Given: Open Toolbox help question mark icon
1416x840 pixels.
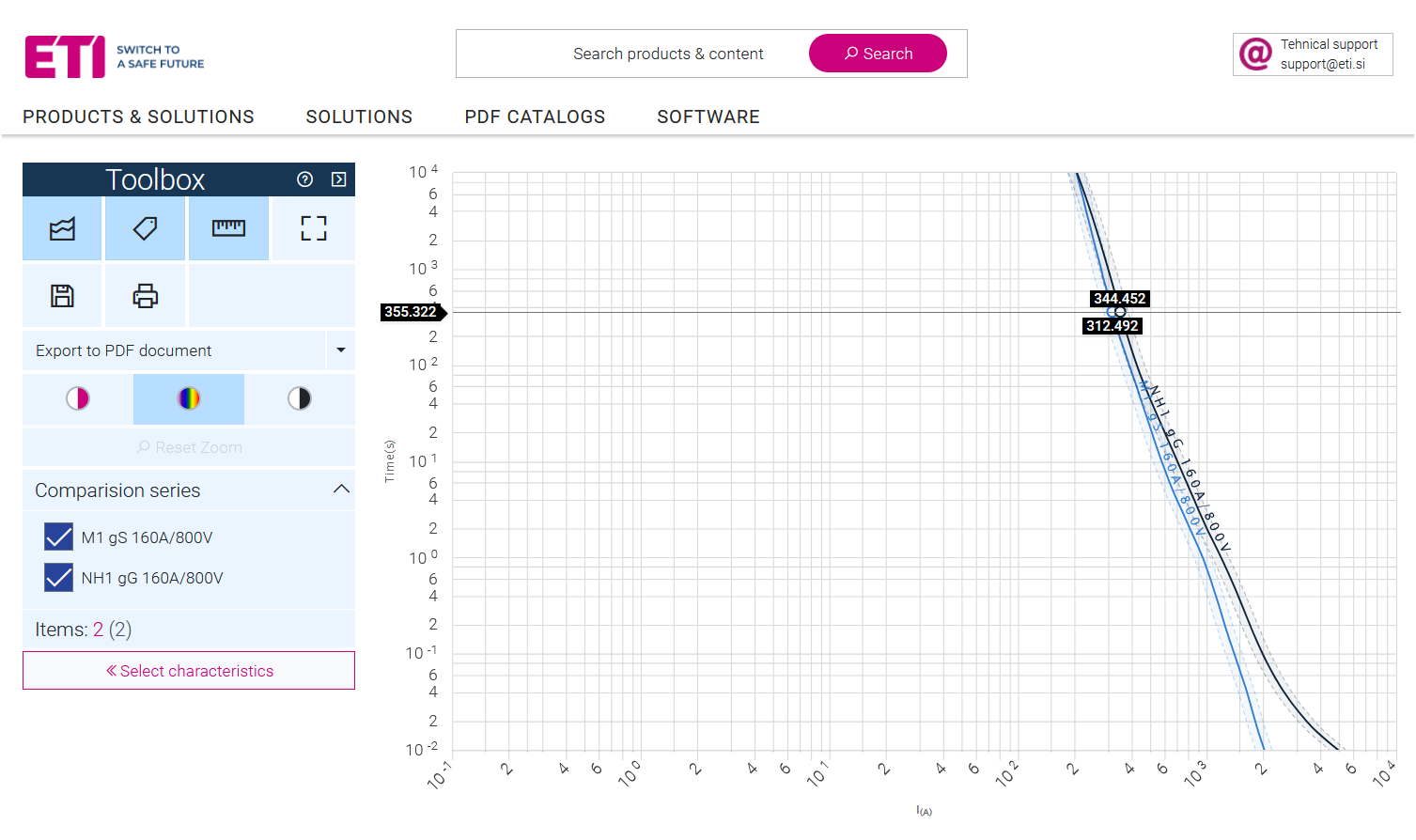Looking at the screenshot, I should [x=304, y=179].
